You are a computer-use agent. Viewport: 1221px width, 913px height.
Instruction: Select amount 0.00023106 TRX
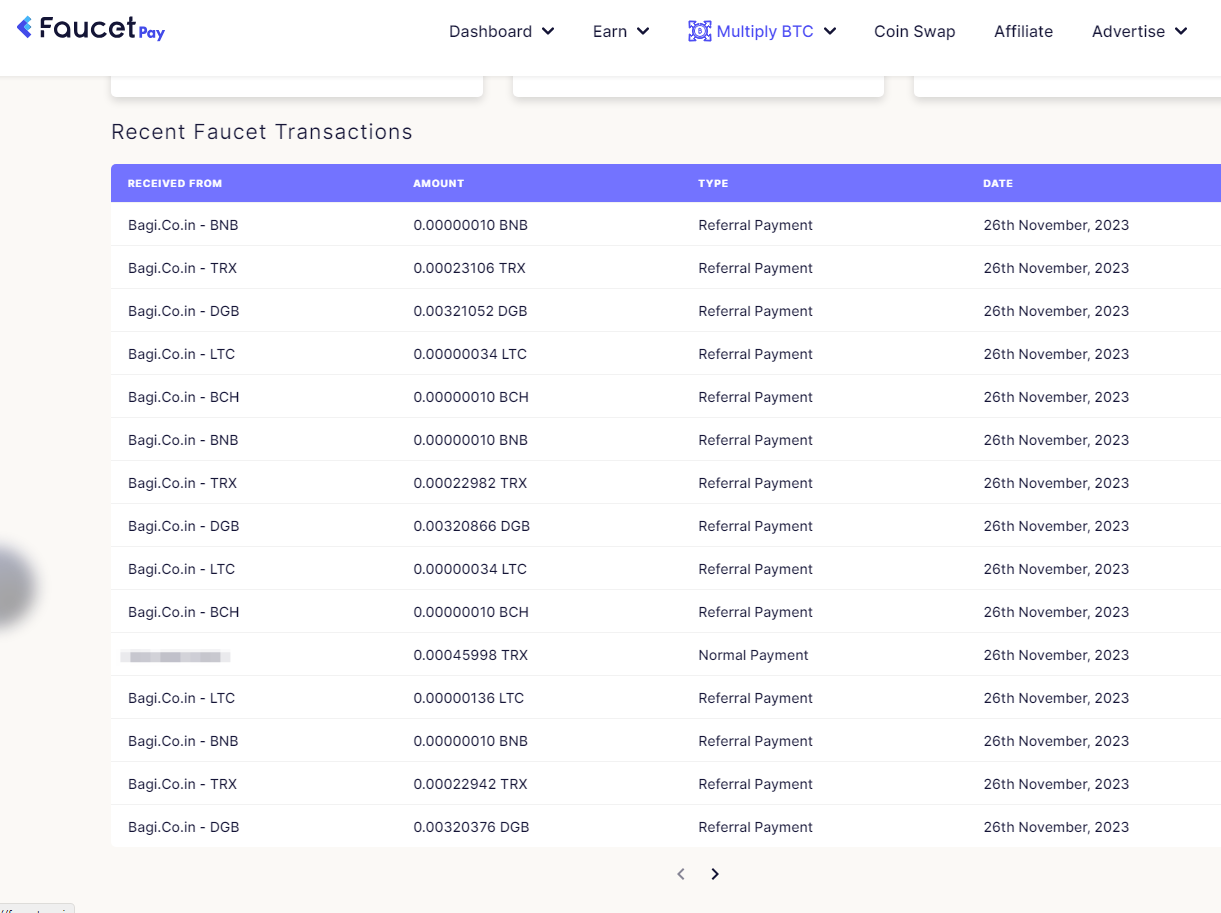(469, 268)
